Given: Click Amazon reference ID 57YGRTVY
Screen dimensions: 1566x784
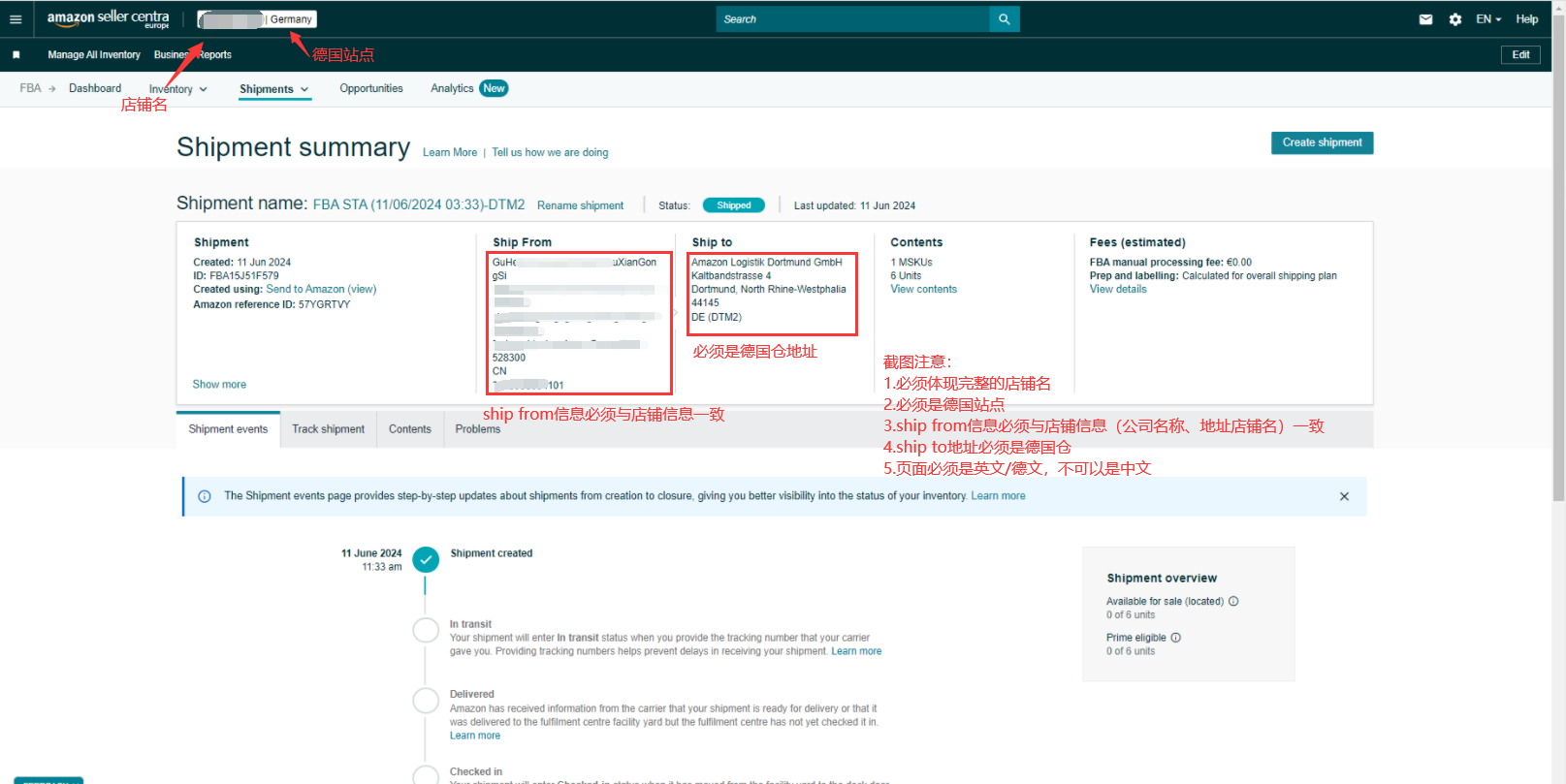Looking at the screenshot, I should coord(324,304).
